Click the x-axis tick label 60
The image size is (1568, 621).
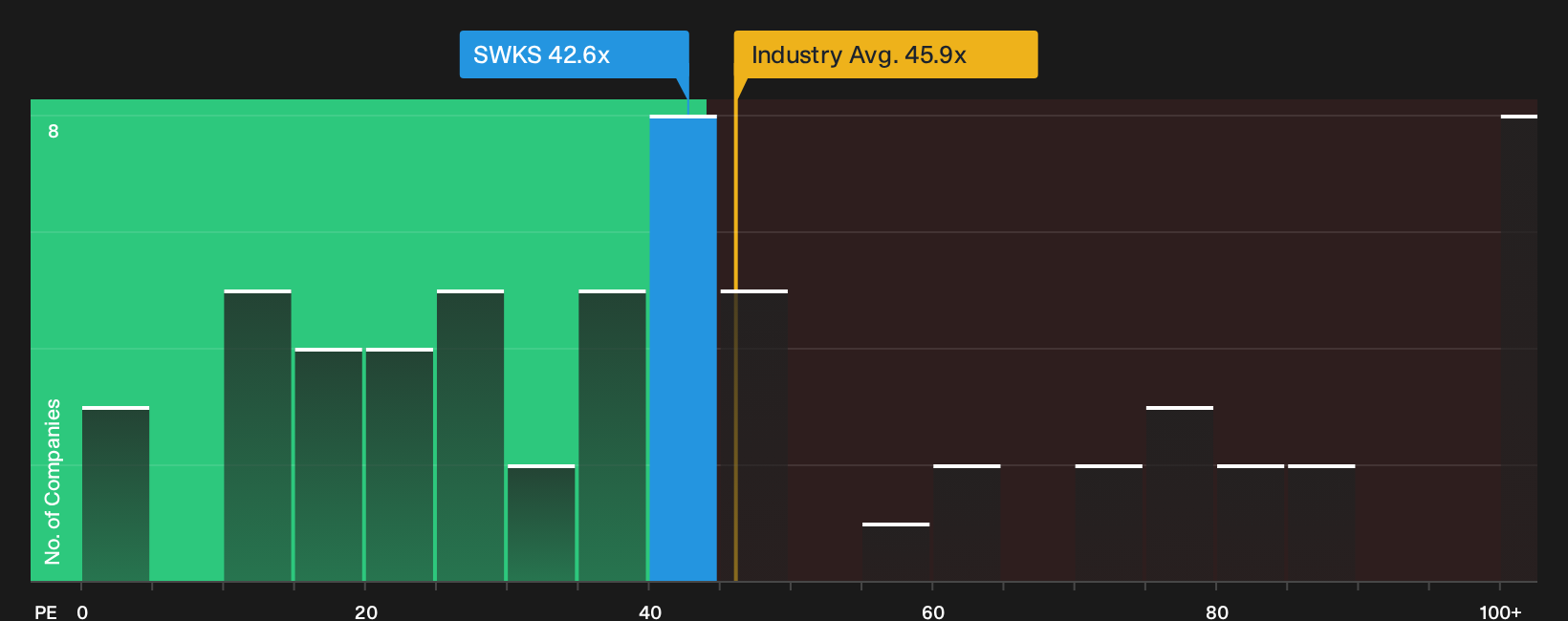(x=933, y=611)
